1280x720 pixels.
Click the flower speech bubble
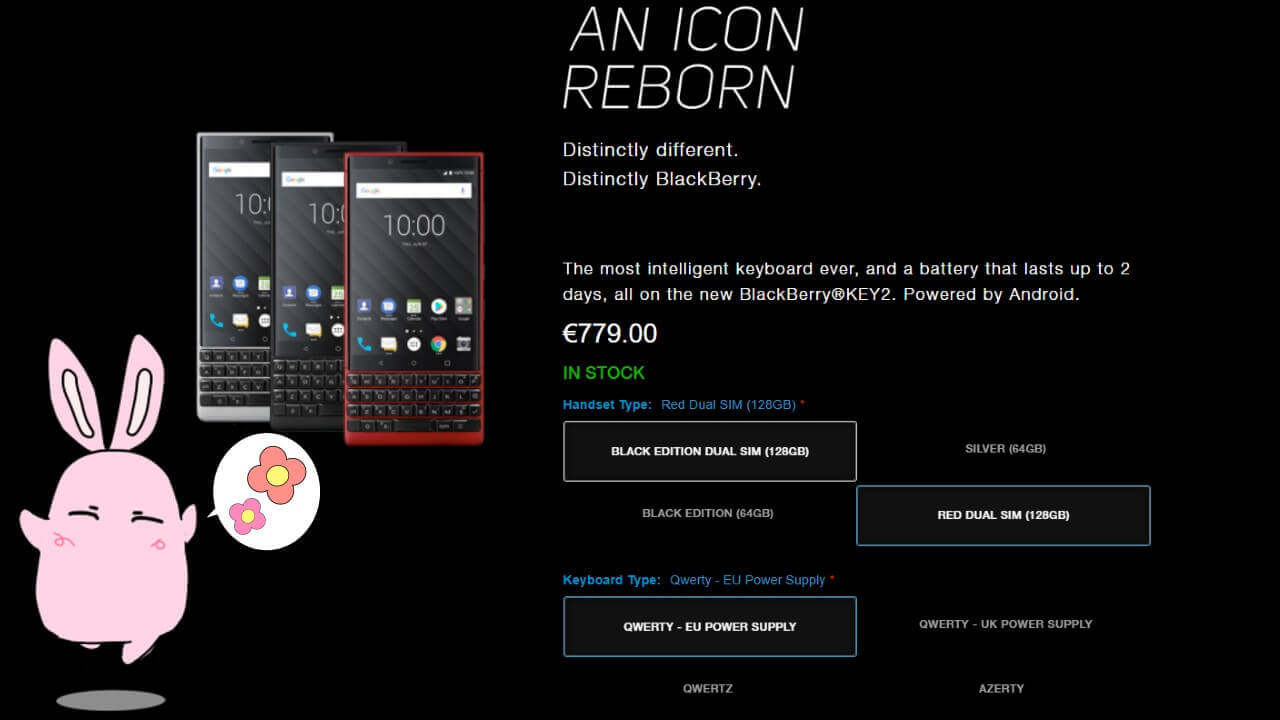(x=265, y=490)
